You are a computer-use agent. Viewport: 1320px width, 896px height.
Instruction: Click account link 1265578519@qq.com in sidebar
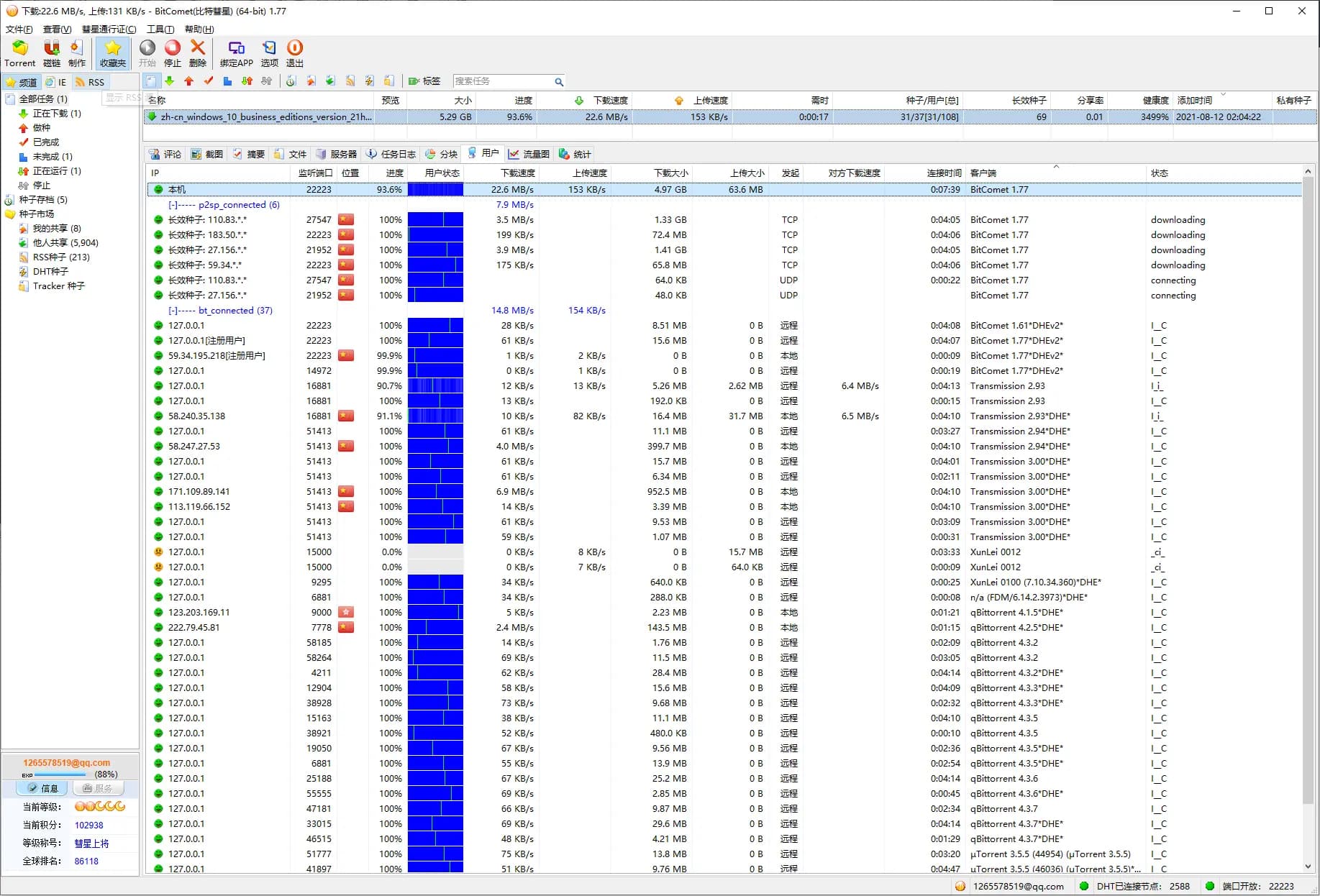67,763
